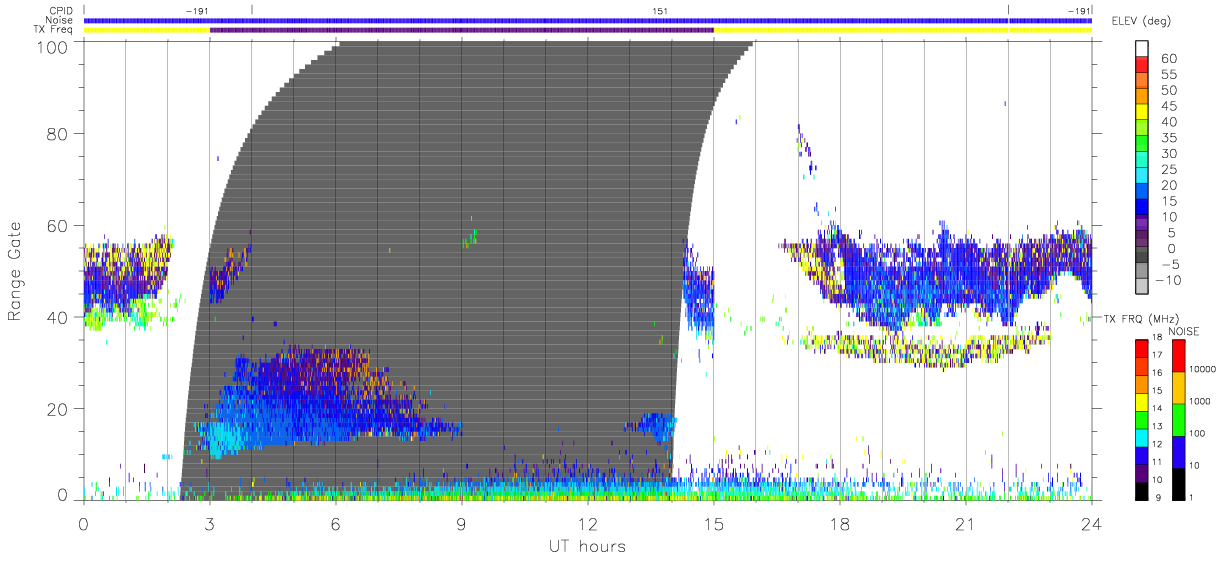Select the 151 CPID value label

(x=660, y=11)
